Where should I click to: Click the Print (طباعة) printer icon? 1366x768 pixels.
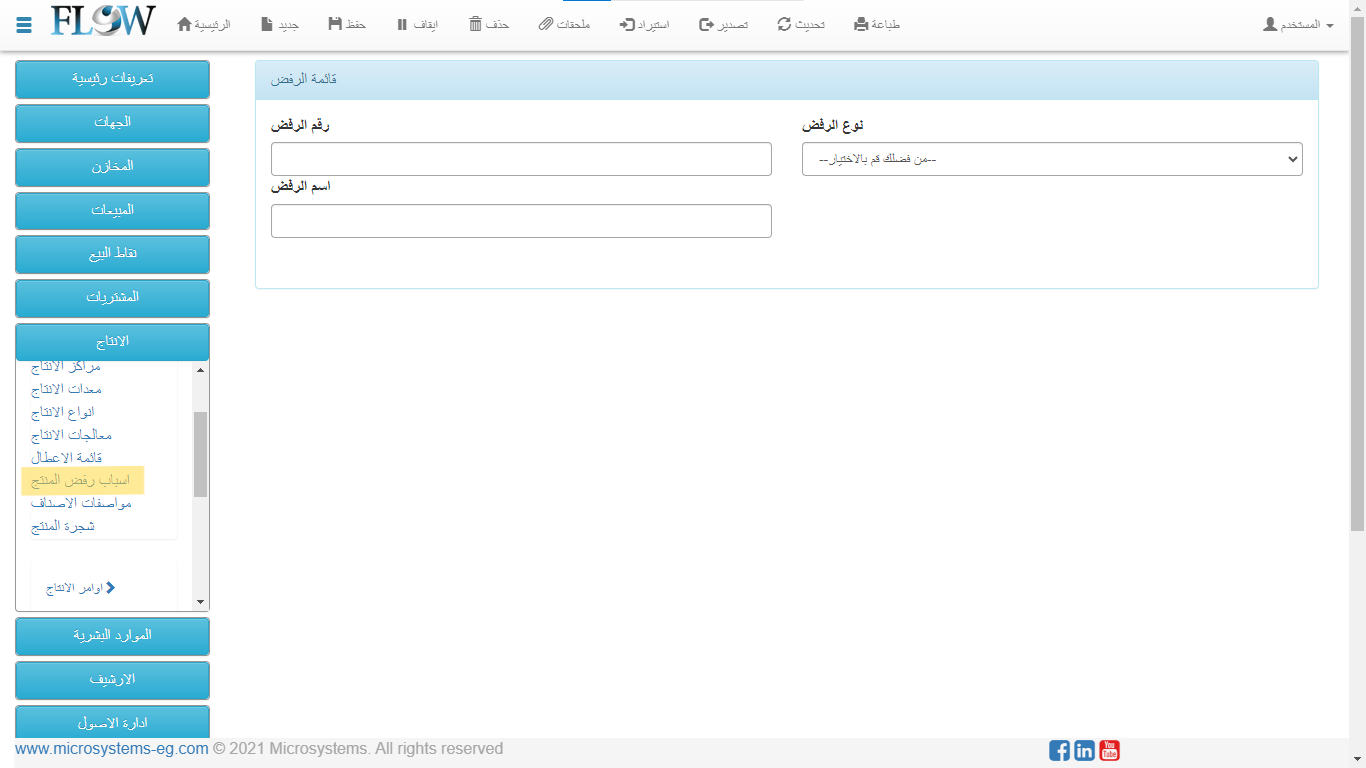pos(861,24)
